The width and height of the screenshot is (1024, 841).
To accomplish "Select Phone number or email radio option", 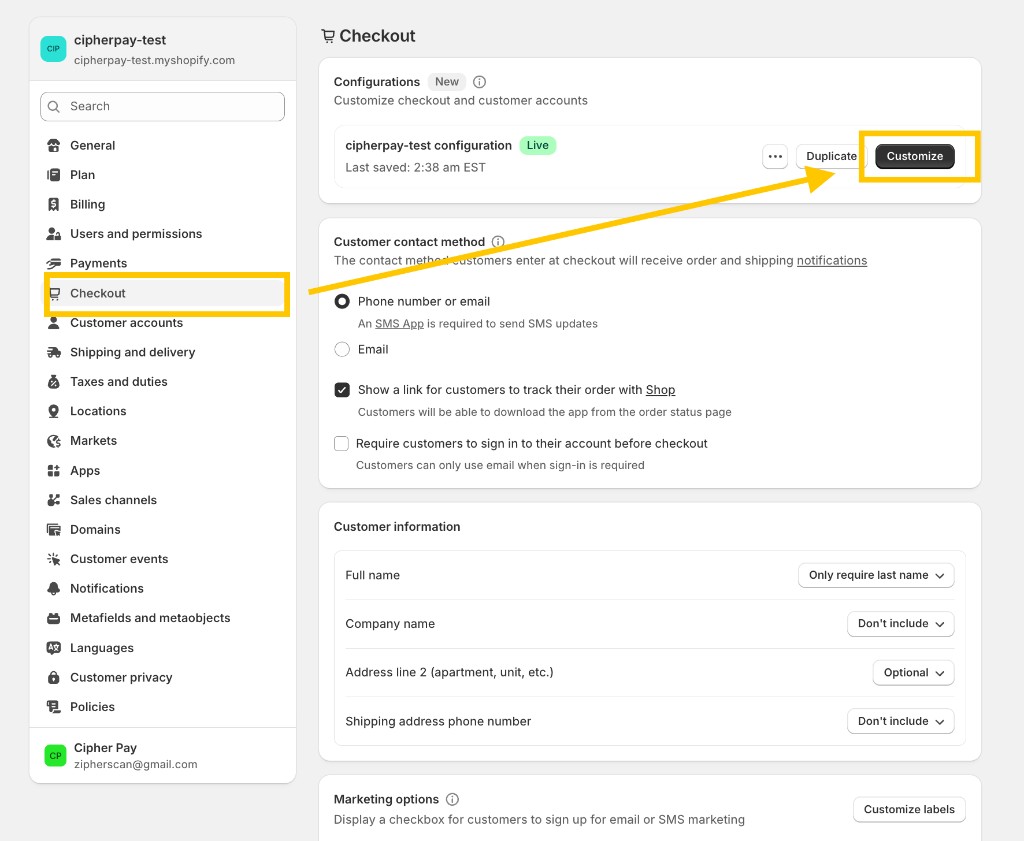I will tap(342, 301).
